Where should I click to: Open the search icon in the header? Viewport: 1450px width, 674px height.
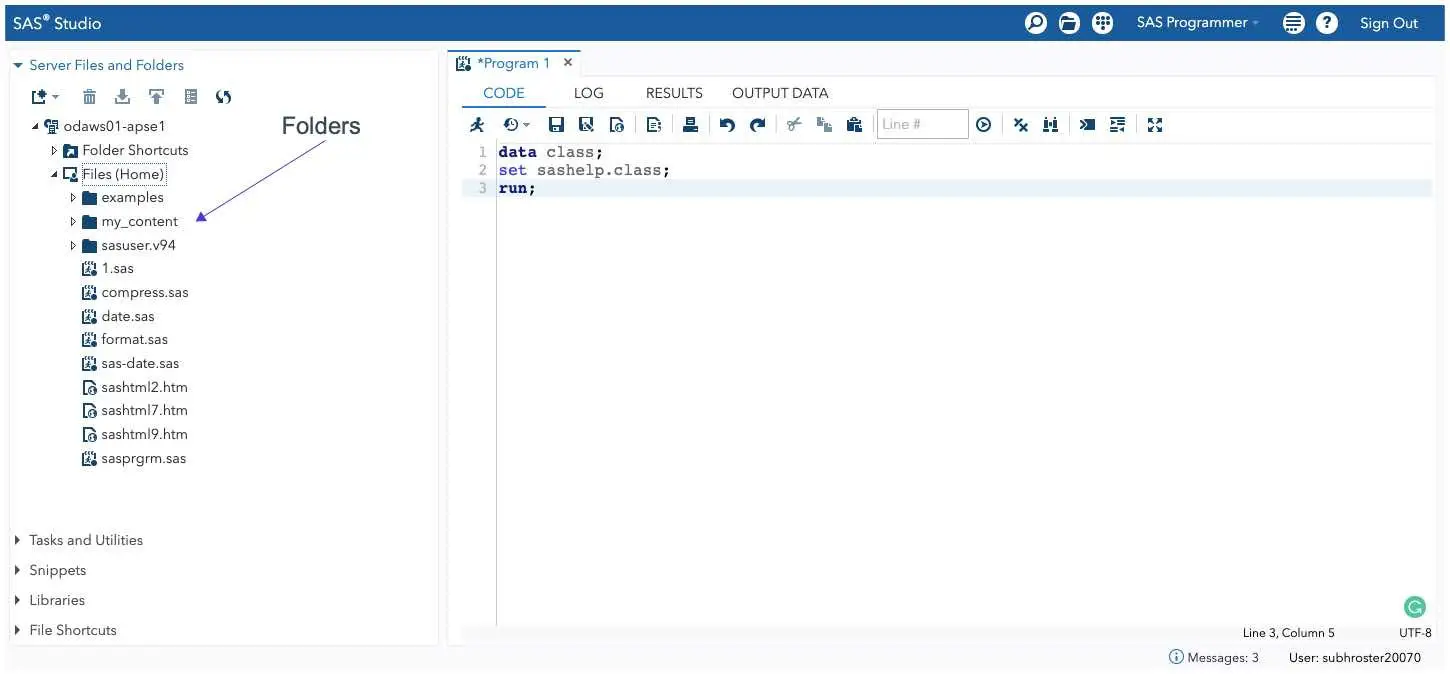(x=1036, y=23)
